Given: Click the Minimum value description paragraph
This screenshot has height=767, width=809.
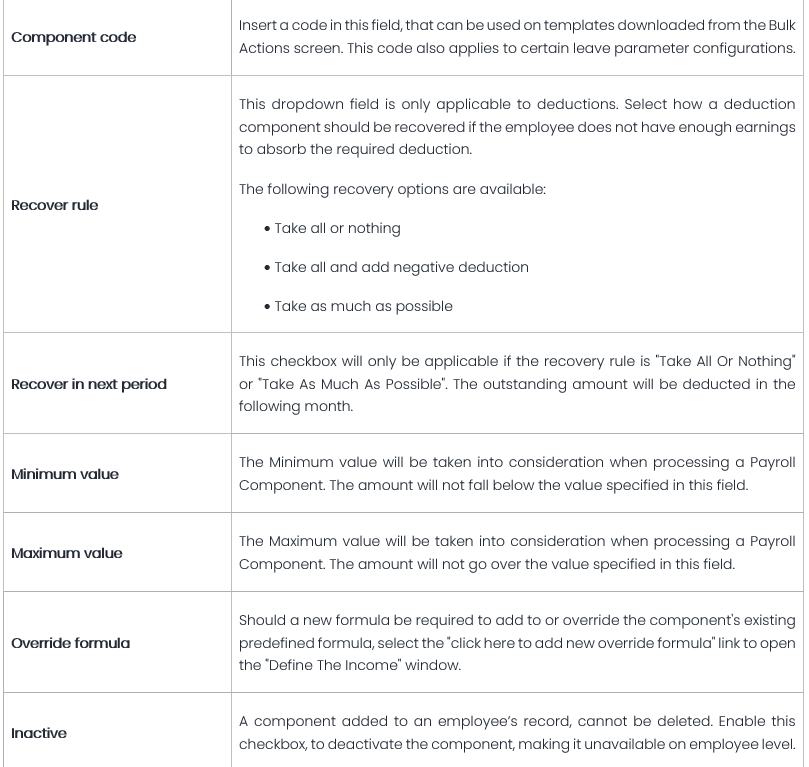Looking at the screenshot, I should pos(517,474).
